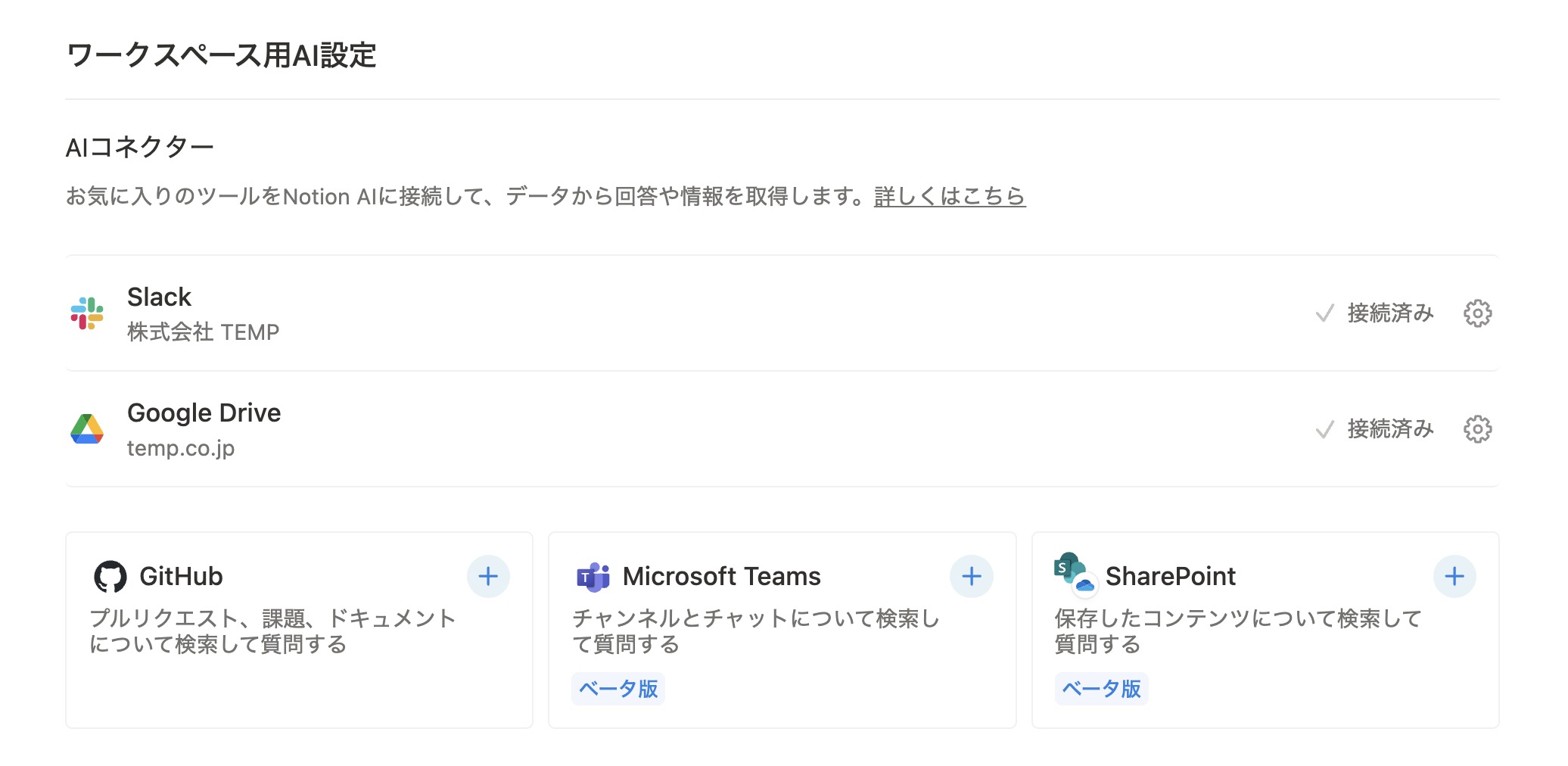Click the SharePoint card title

[1170, 577]
